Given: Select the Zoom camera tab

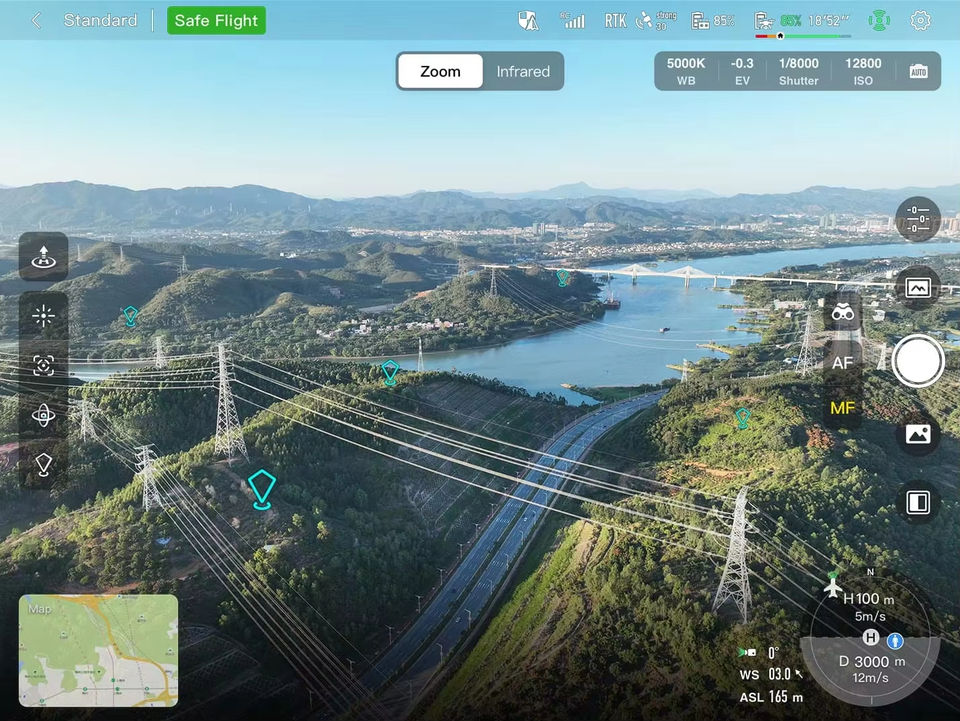Looking at the screenshot, I should coord(440,71).
